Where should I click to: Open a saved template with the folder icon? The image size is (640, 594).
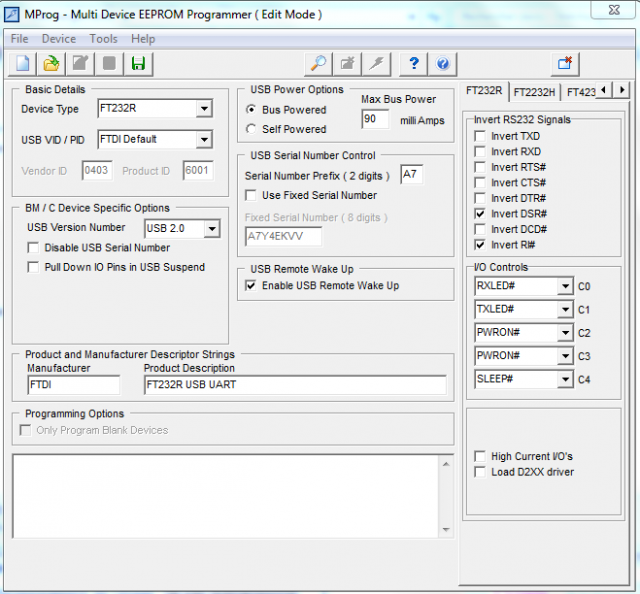(x=51, y=64)
